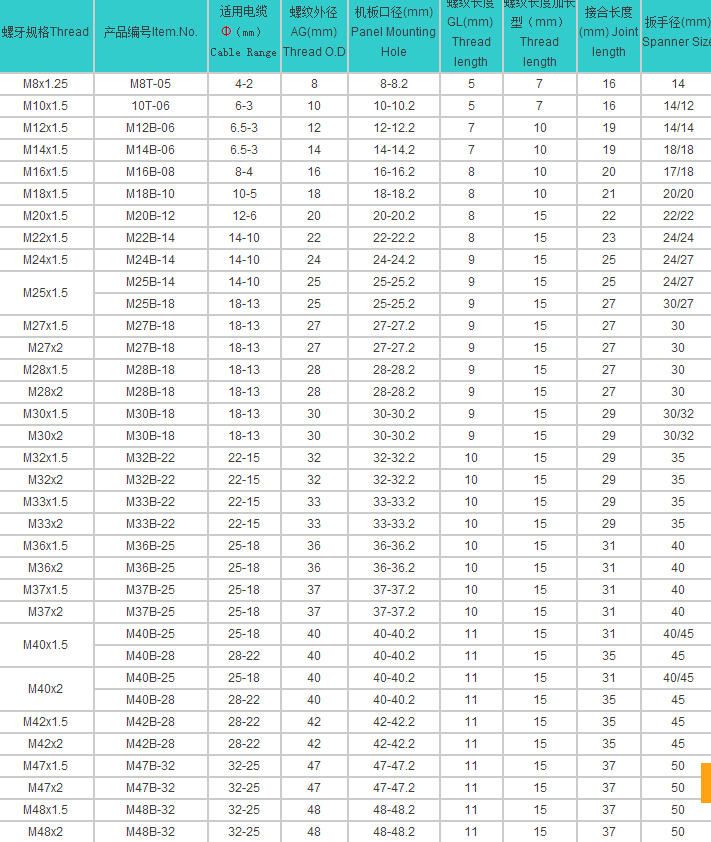711x842 pixels.
Task: Select thread spec M12x1.5
Action: 46,128
